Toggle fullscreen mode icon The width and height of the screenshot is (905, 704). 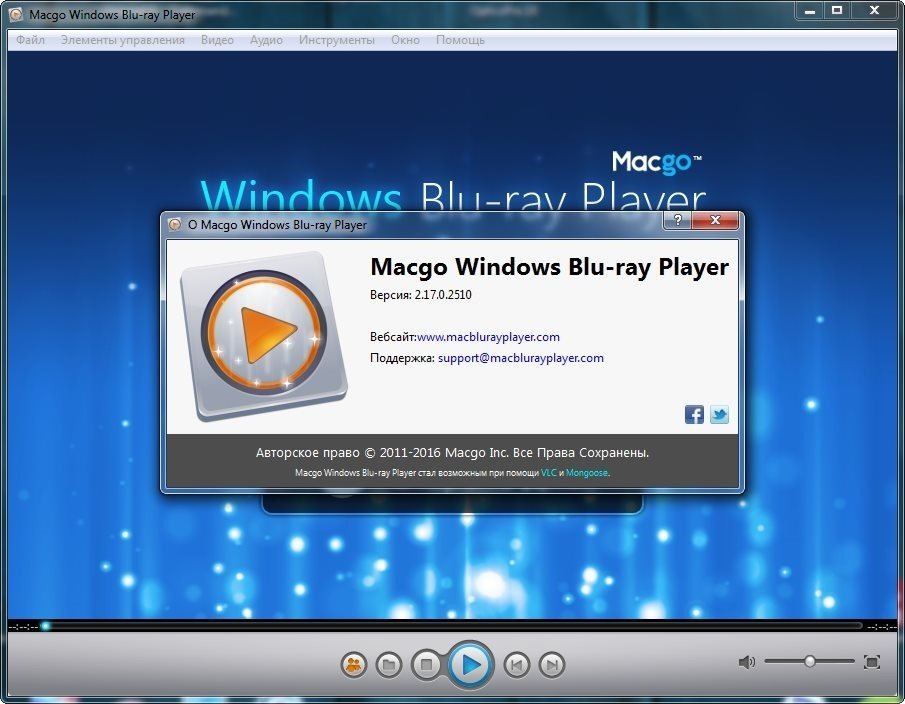click(872, 662)
